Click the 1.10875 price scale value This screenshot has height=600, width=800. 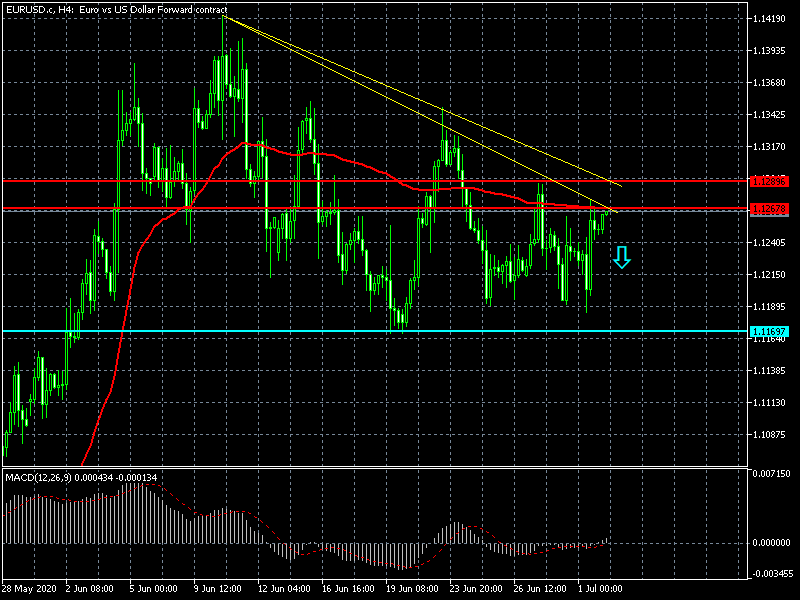click(x=769, y=434)
